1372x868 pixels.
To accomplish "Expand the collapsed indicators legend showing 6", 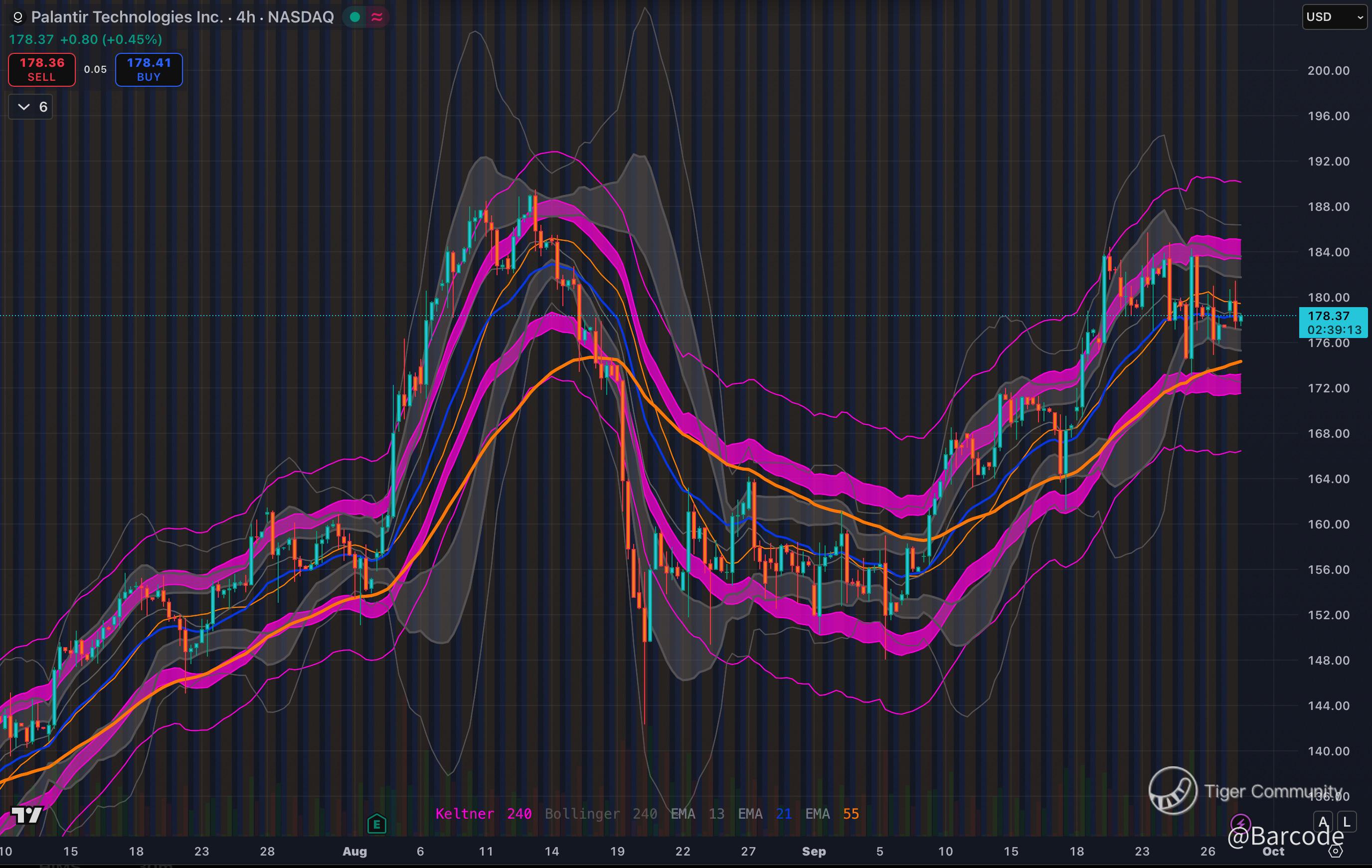I will 31,107.
